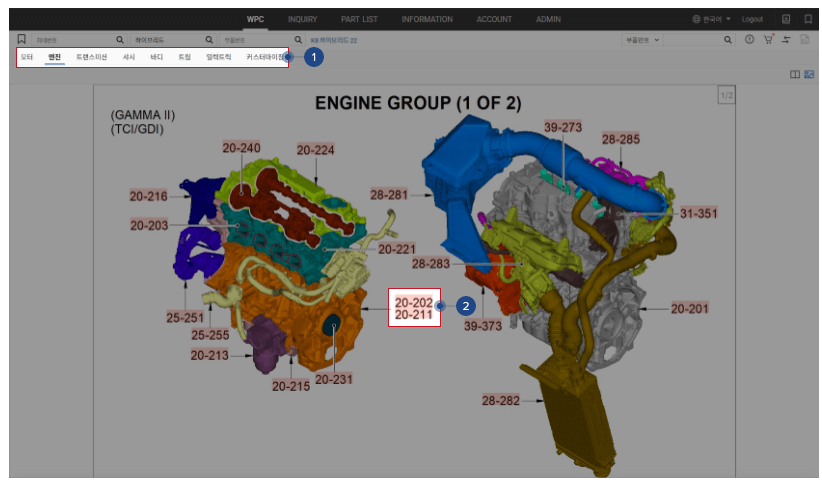Screen dimensions: 822x482
Task: Click part callout 20-202
Action: [414, 303]
